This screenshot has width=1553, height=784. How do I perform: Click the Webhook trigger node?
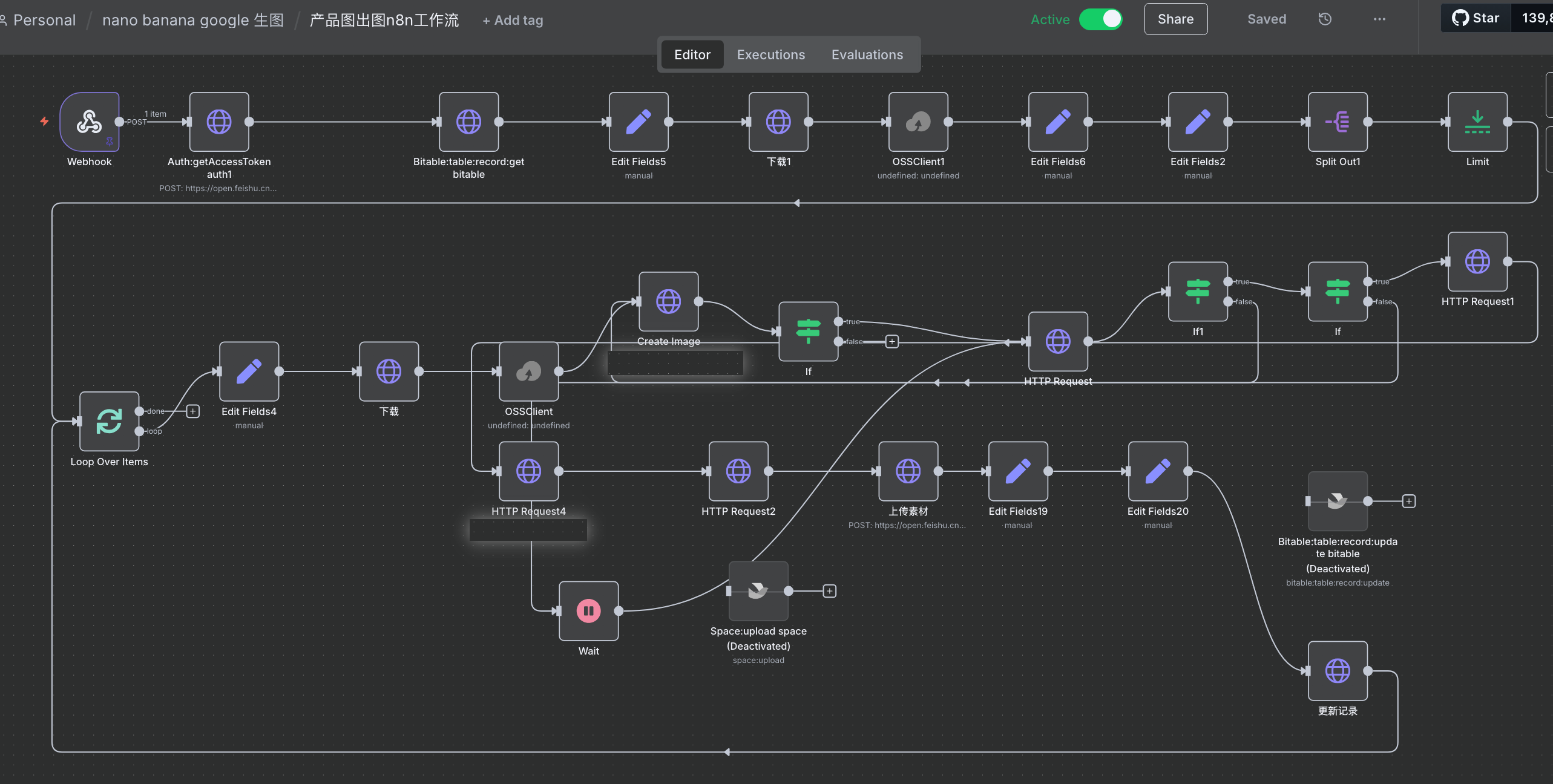[89, 122]
